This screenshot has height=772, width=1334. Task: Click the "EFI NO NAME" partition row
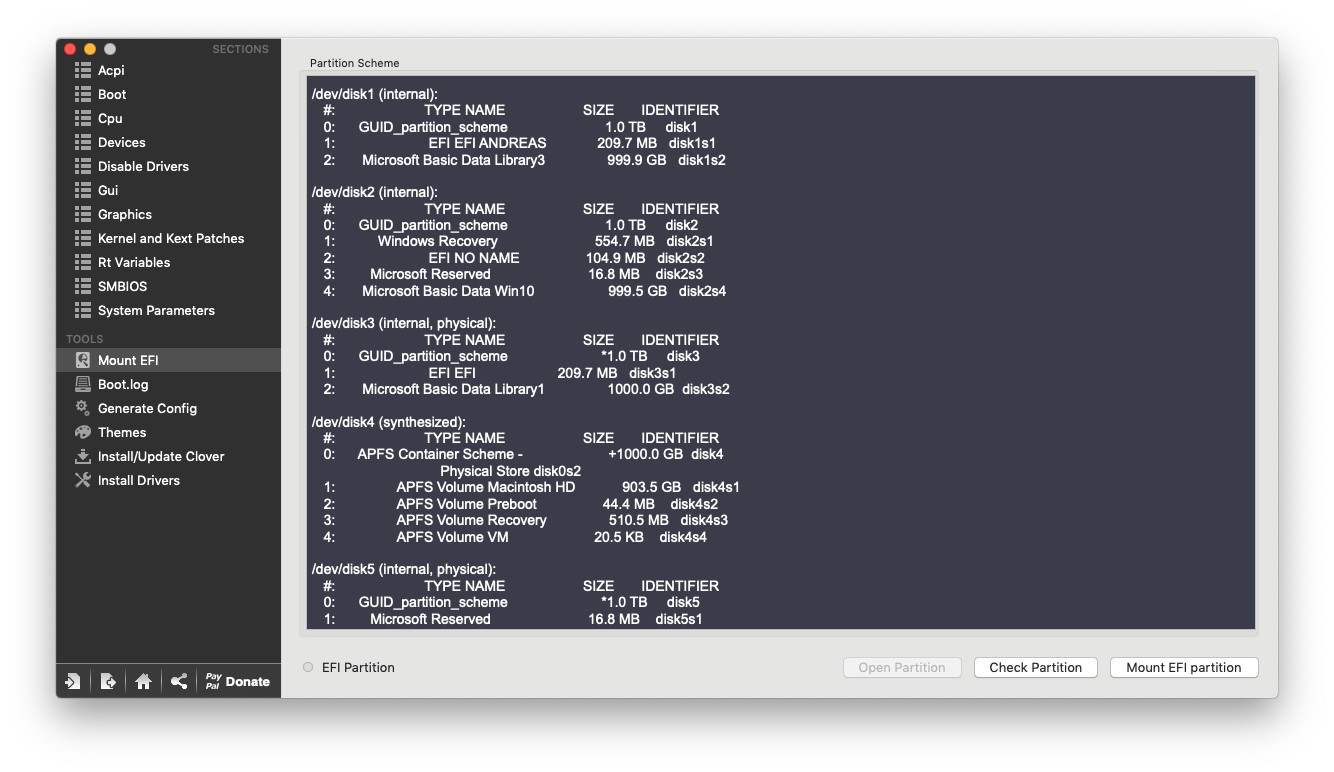tap(513, 258)
